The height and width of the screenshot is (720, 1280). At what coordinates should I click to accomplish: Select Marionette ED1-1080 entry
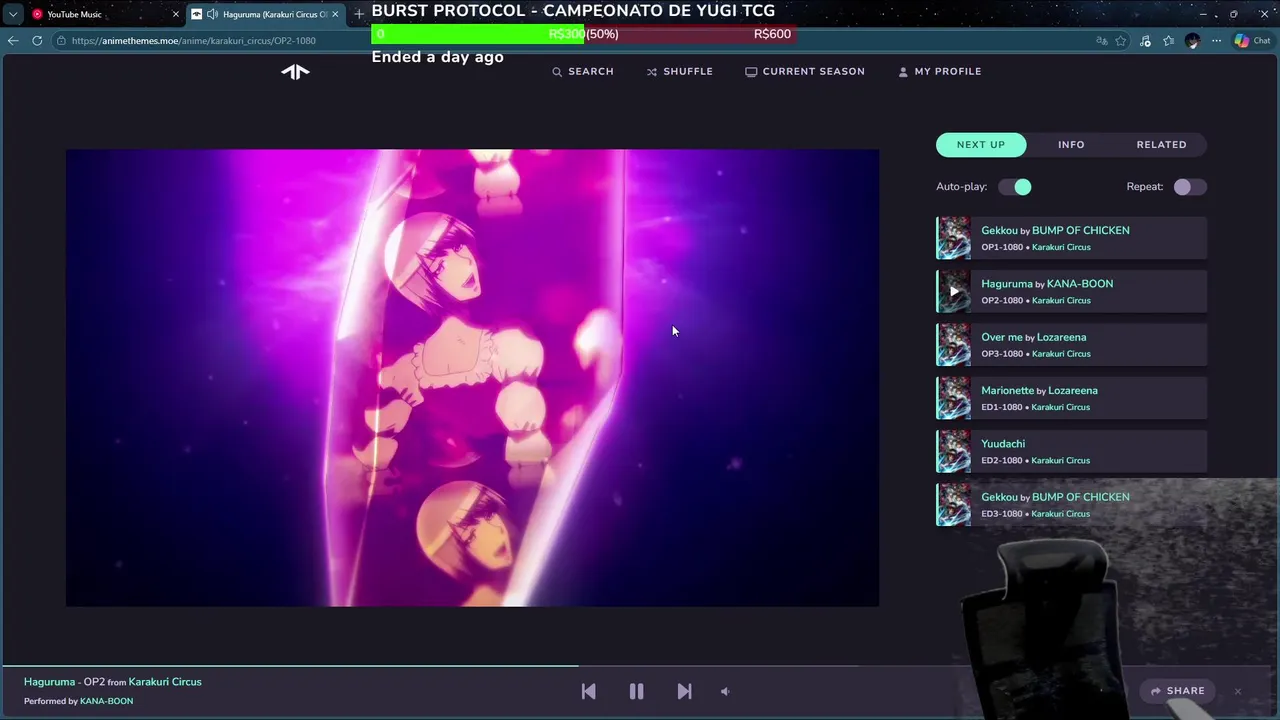tap(1071, 398)
